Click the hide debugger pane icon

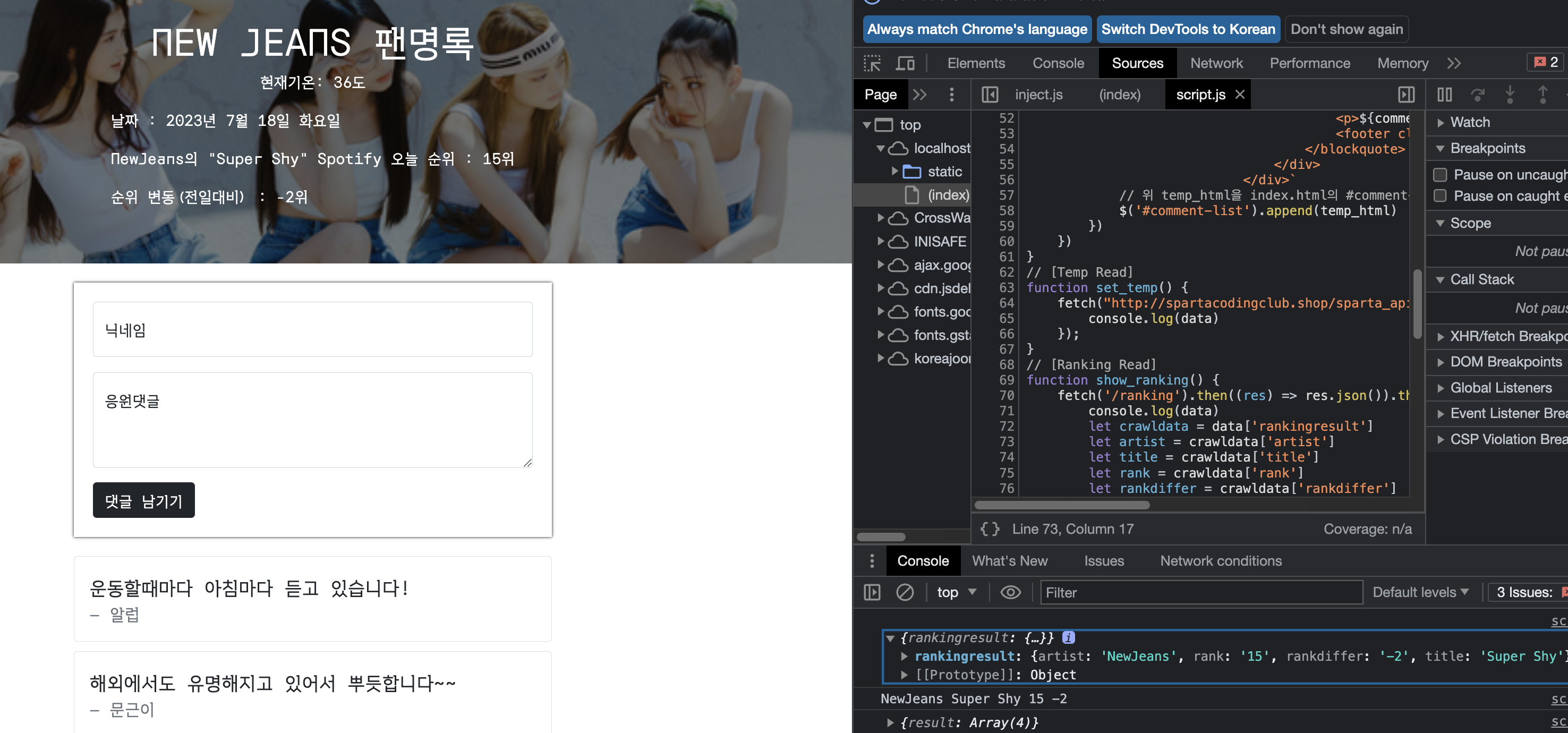click(x=1406, y=95)
